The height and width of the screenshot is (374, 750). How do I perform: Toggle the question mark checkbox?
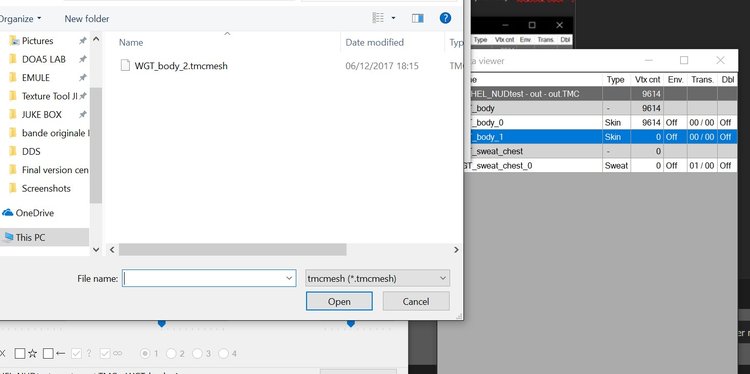tap(76, 354)
